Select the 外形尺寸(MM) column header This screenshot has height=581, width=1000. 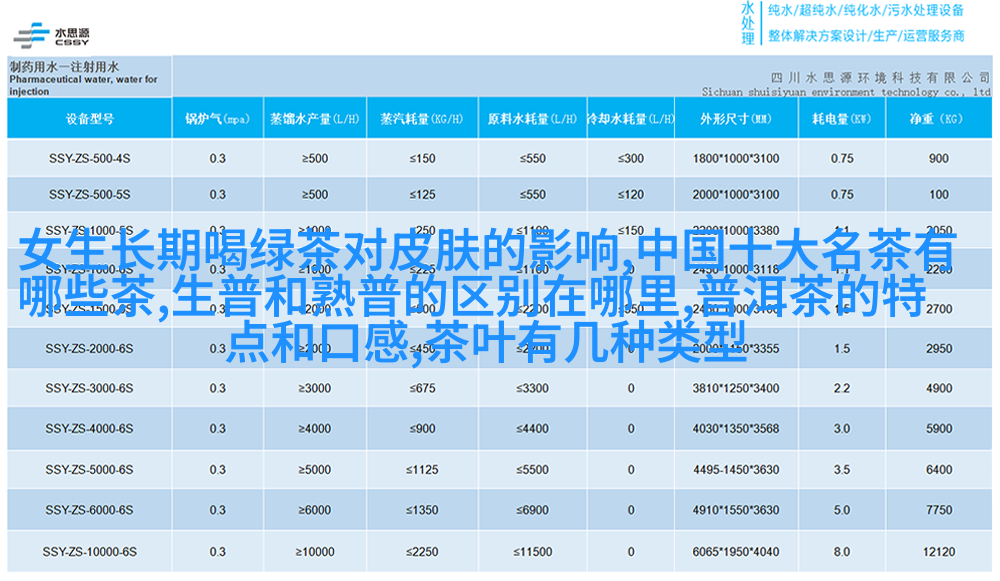point(735,119)
